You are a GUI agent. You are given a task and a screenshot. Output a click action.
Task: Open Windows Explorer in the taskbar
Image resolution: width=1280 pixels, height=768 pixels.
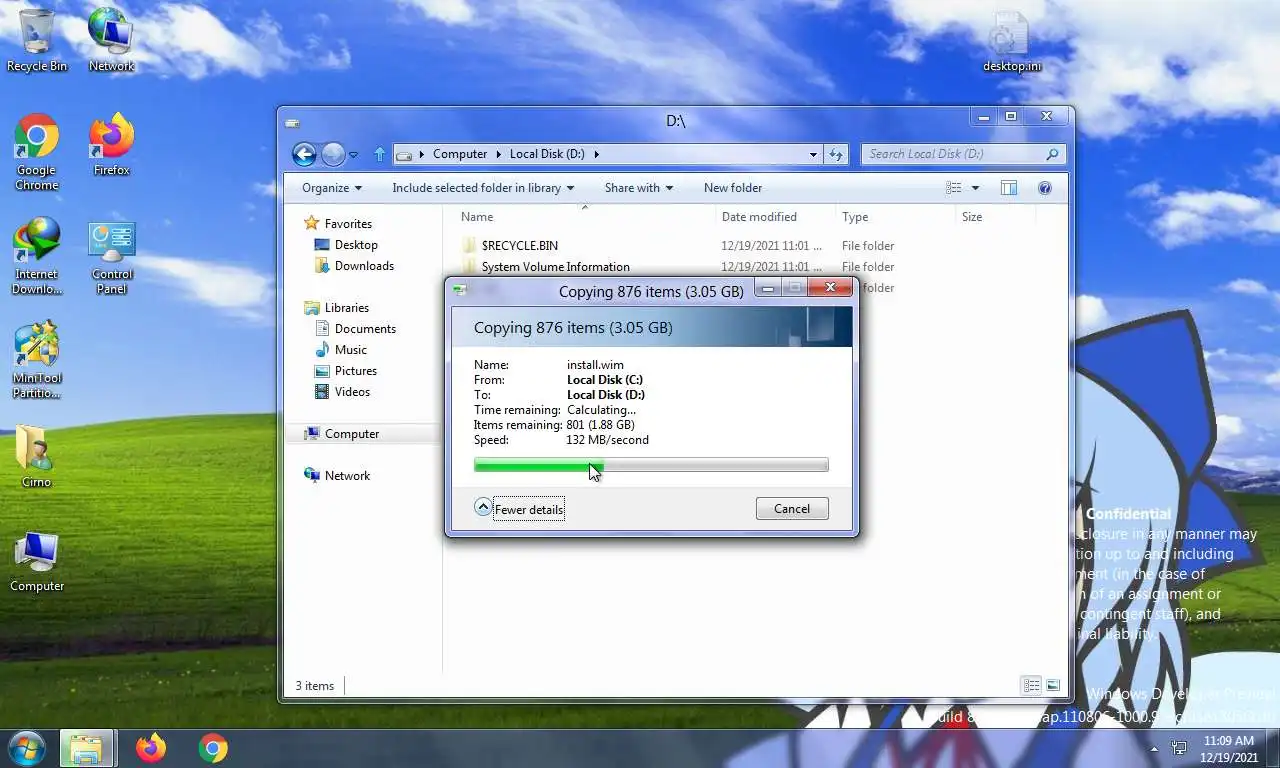click(86, 748)
